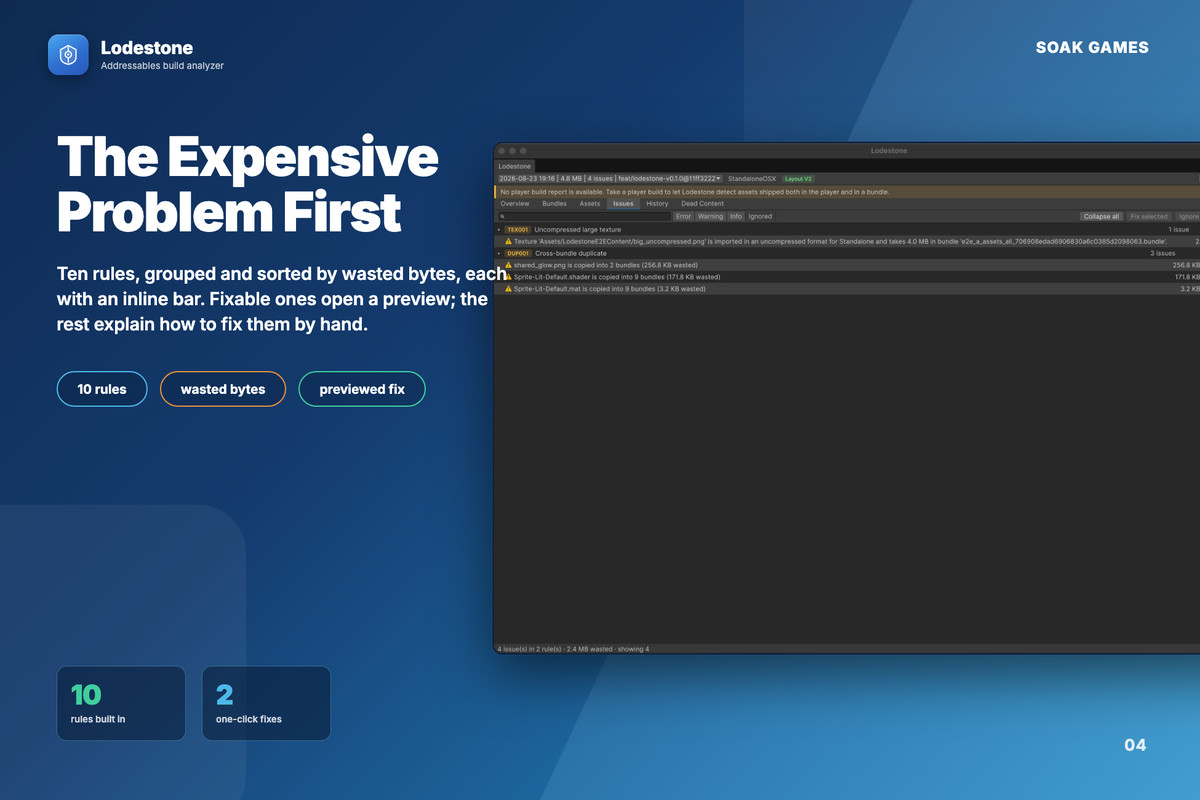Open the Bundles tab
The width and height of the screenshot is (1200, 800).
pyautogui.click(x=554, y=203)
